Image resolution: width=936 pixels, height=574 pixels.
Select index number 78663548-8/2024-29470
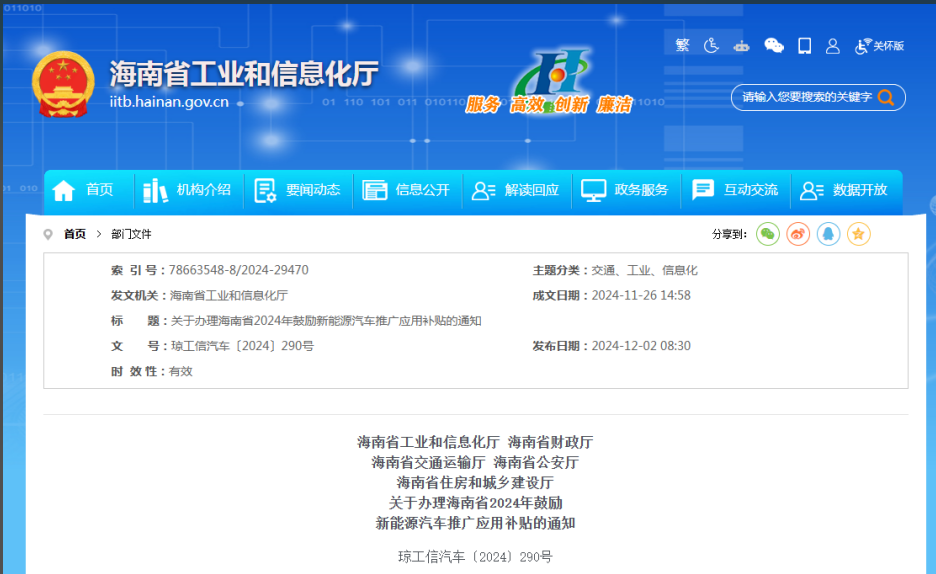coord(239,270)
